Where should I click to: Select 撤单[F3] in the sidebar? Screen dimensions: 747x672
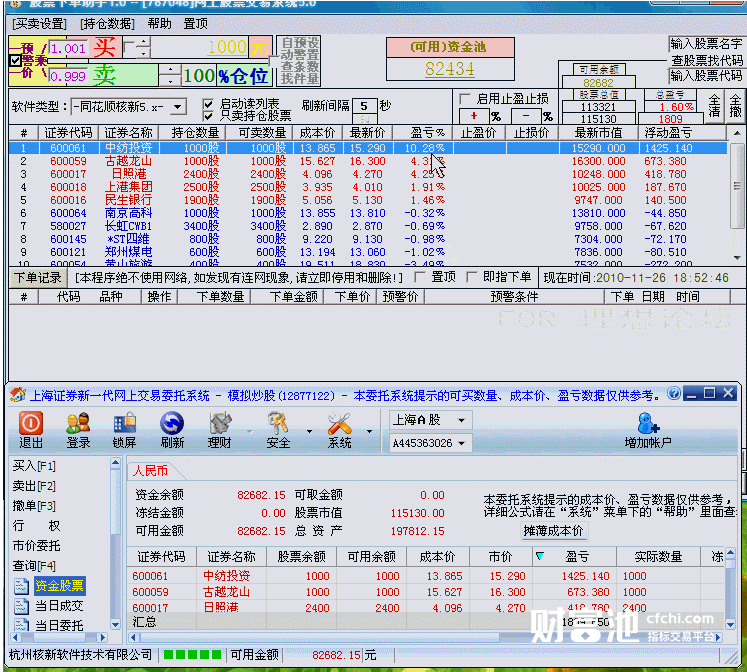point(34,505)
